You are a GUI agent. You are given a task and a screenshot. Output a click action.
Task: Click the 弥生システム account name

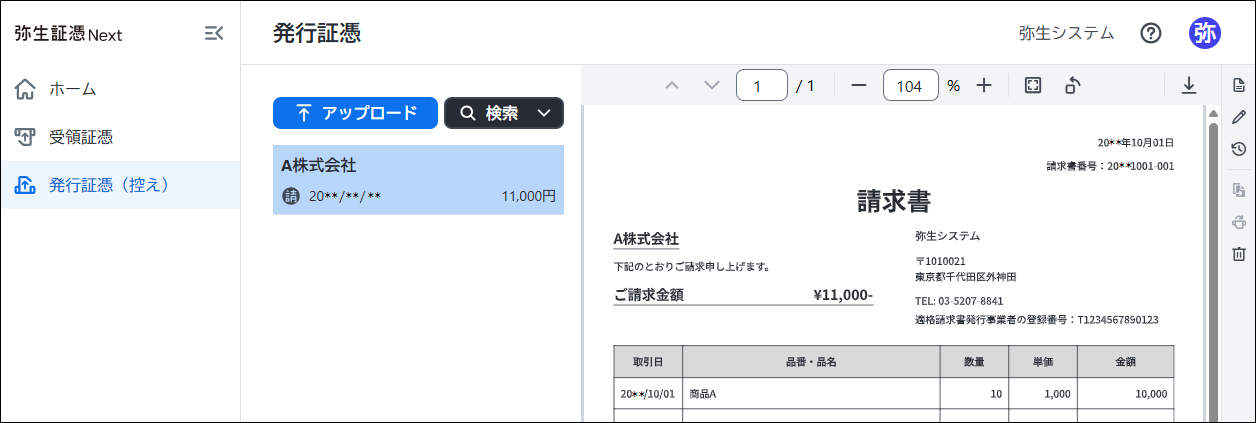1066,33
